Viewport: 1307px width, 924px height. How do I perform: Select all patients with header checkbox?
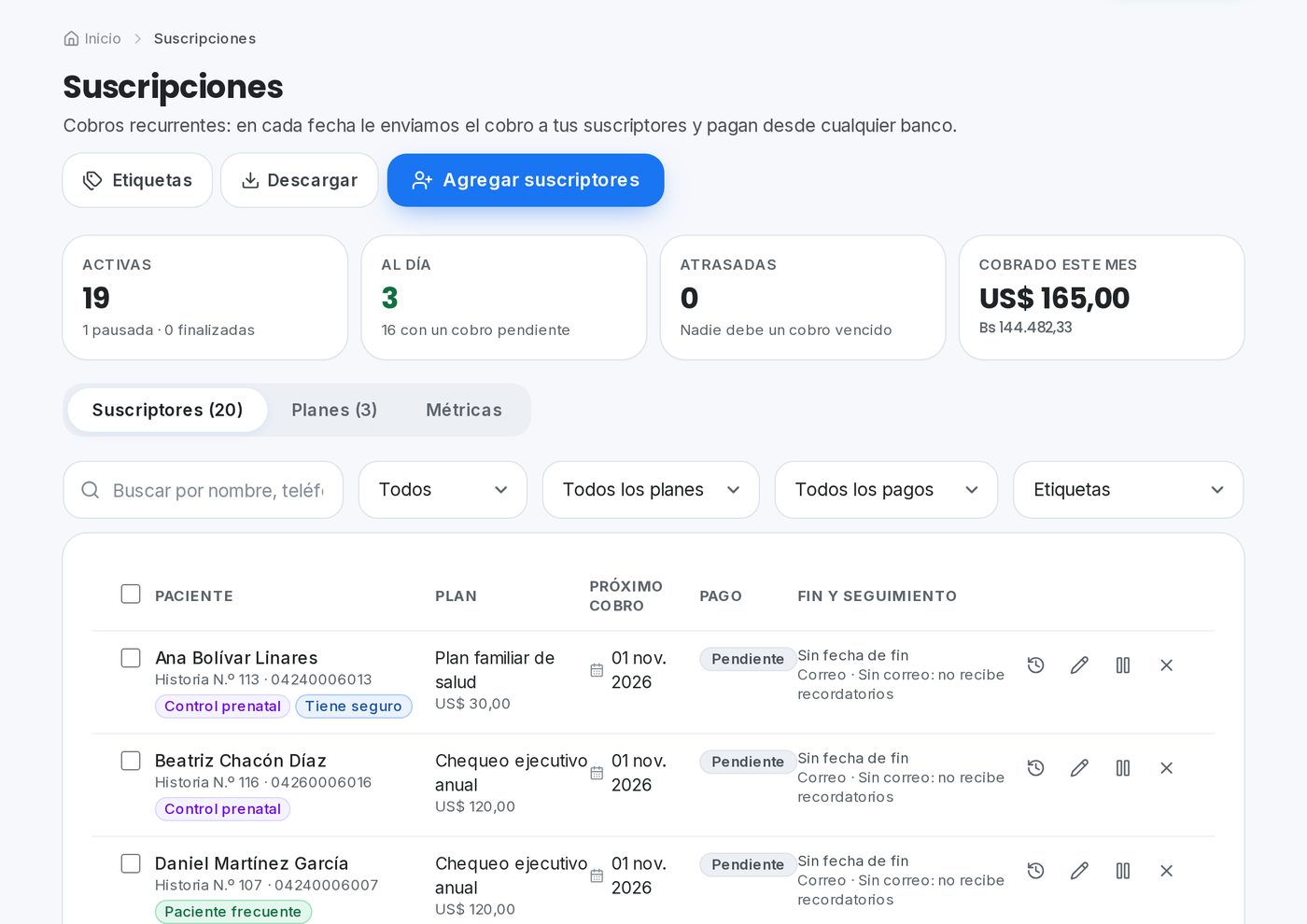click(x=131, y=594)
